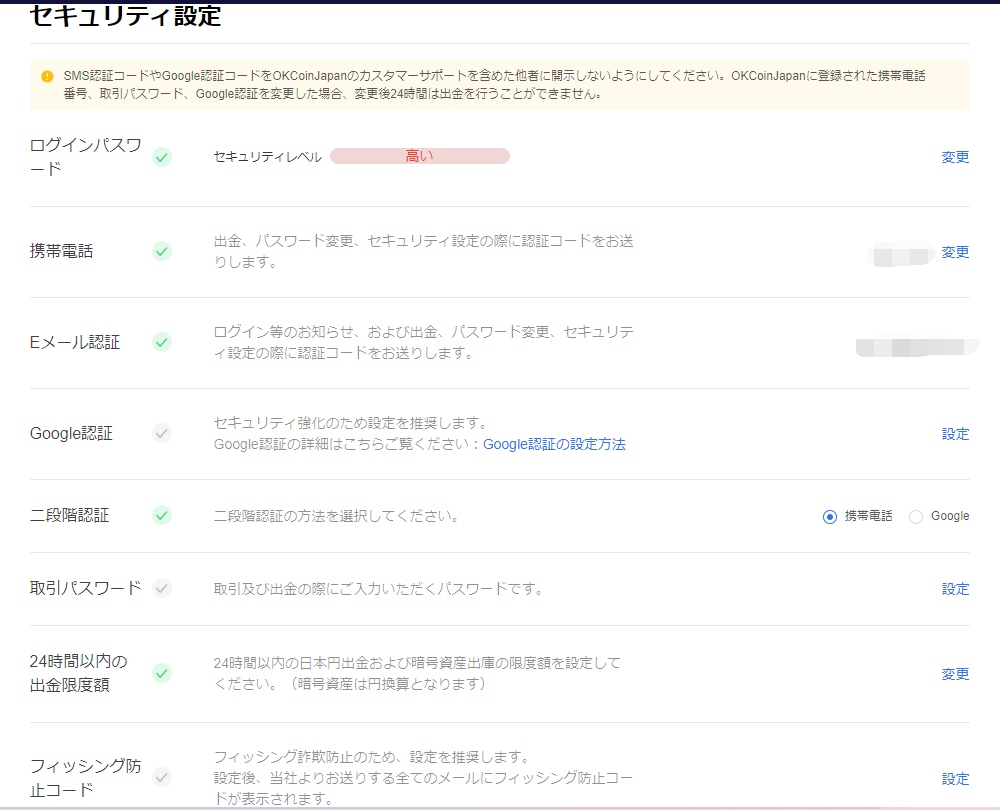Click 変更 link for login password

pyautogui.click(x=955, y=157)
